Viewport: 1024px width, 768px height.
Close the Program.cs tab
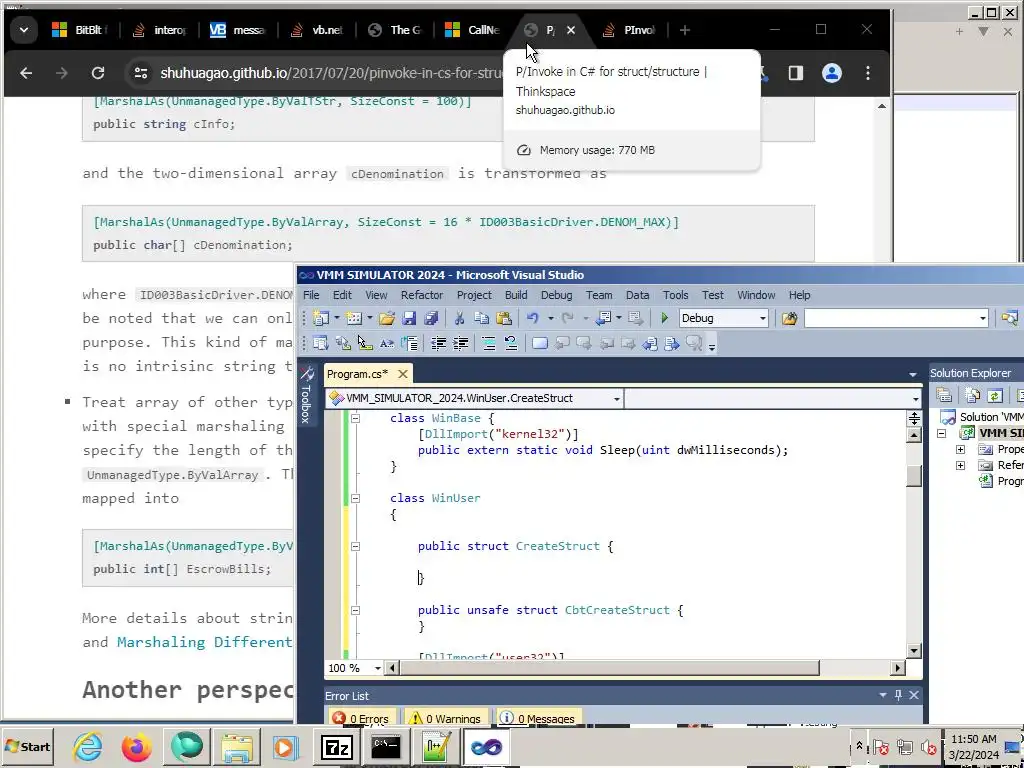coord(403,374)
